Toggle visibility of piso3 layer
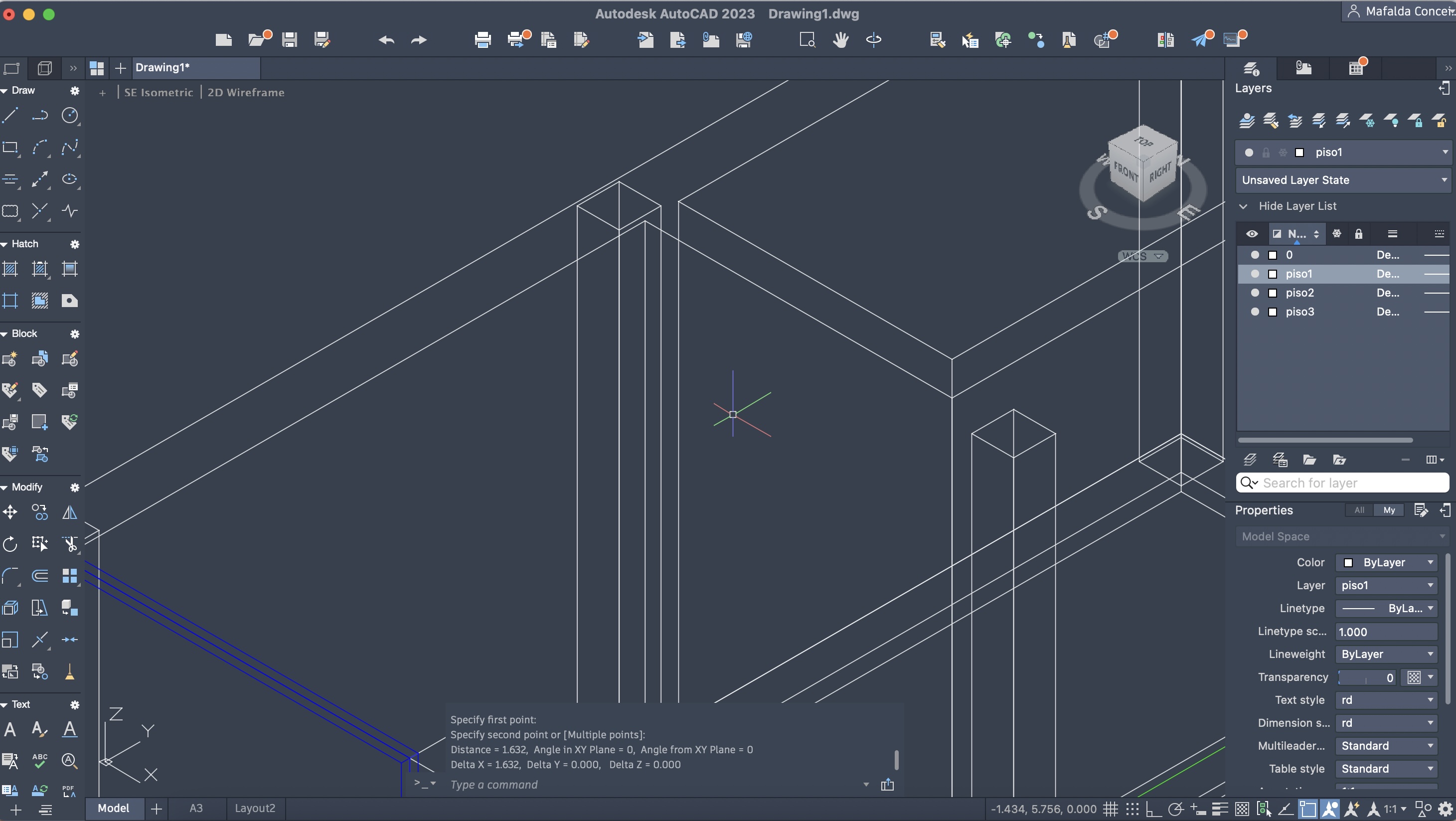The height and width of the screenshot is (821, 1456). point(1255,312)
